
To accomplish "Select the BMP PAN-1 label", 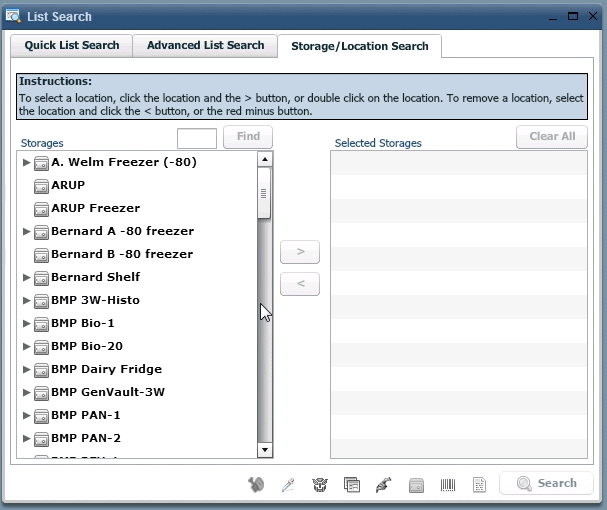I will (86, 415).
